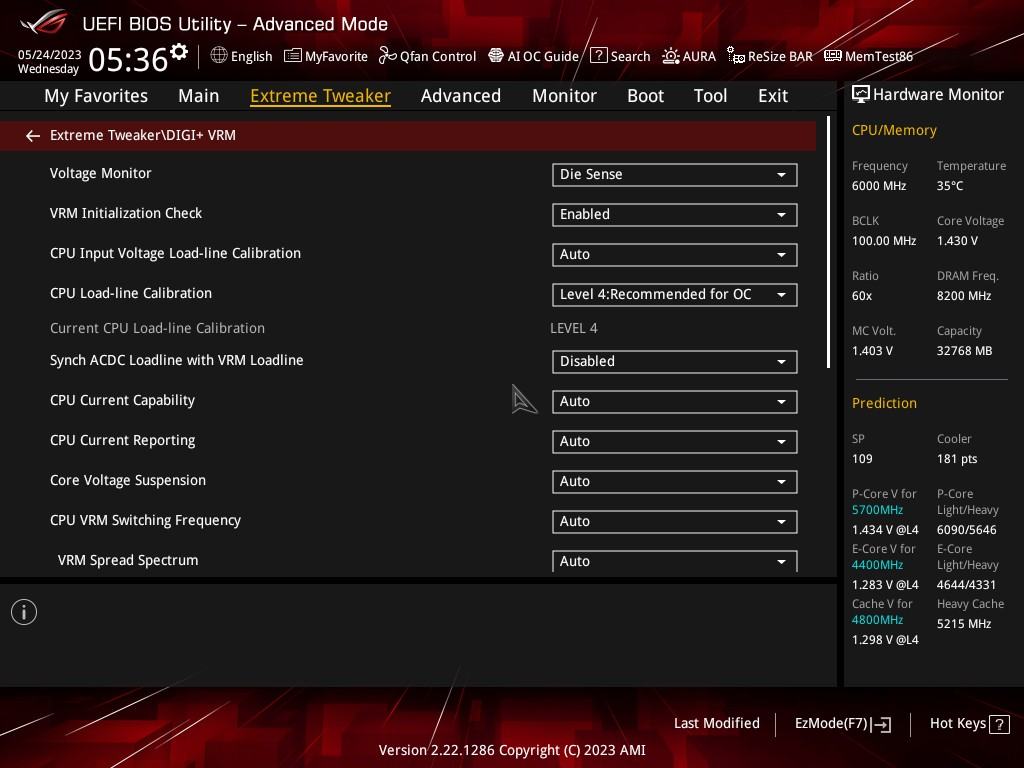Open Core Voltage Suspension dropdown
The height and width of the screenshot is (768, 1024).
tap(675, 481)
